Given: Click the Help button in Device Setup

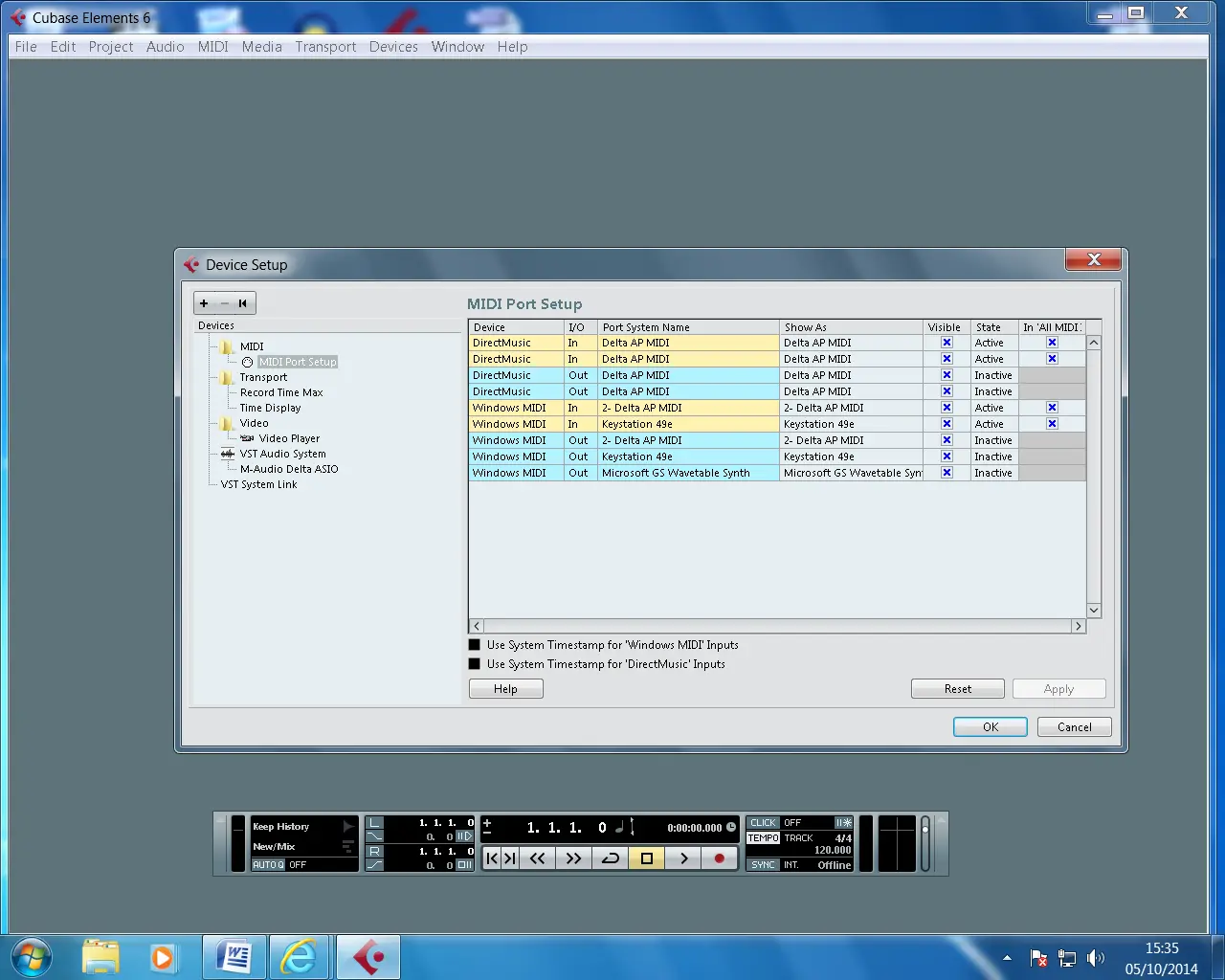Looking at the screenshot, I should [x=505, y=689].
